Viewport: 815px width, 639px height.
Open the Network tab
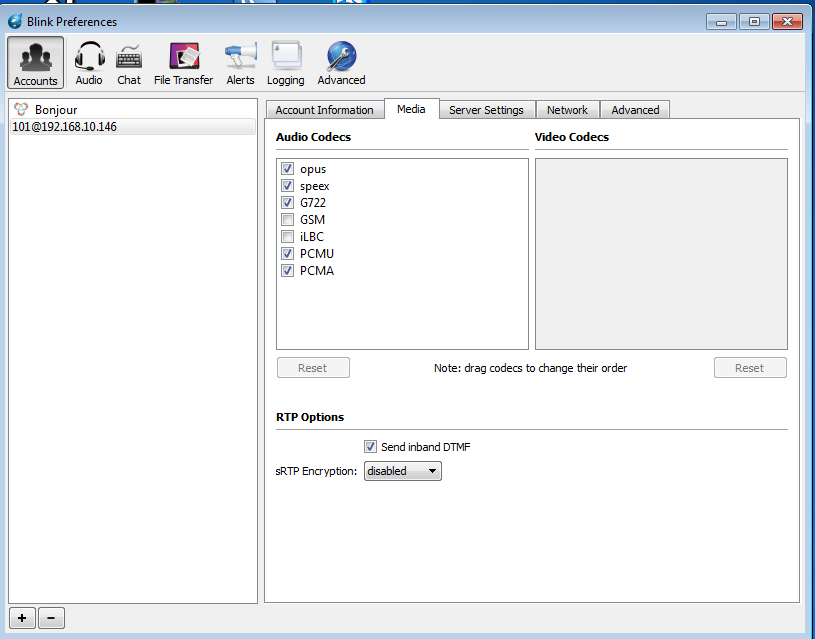[x=567, y=110]
